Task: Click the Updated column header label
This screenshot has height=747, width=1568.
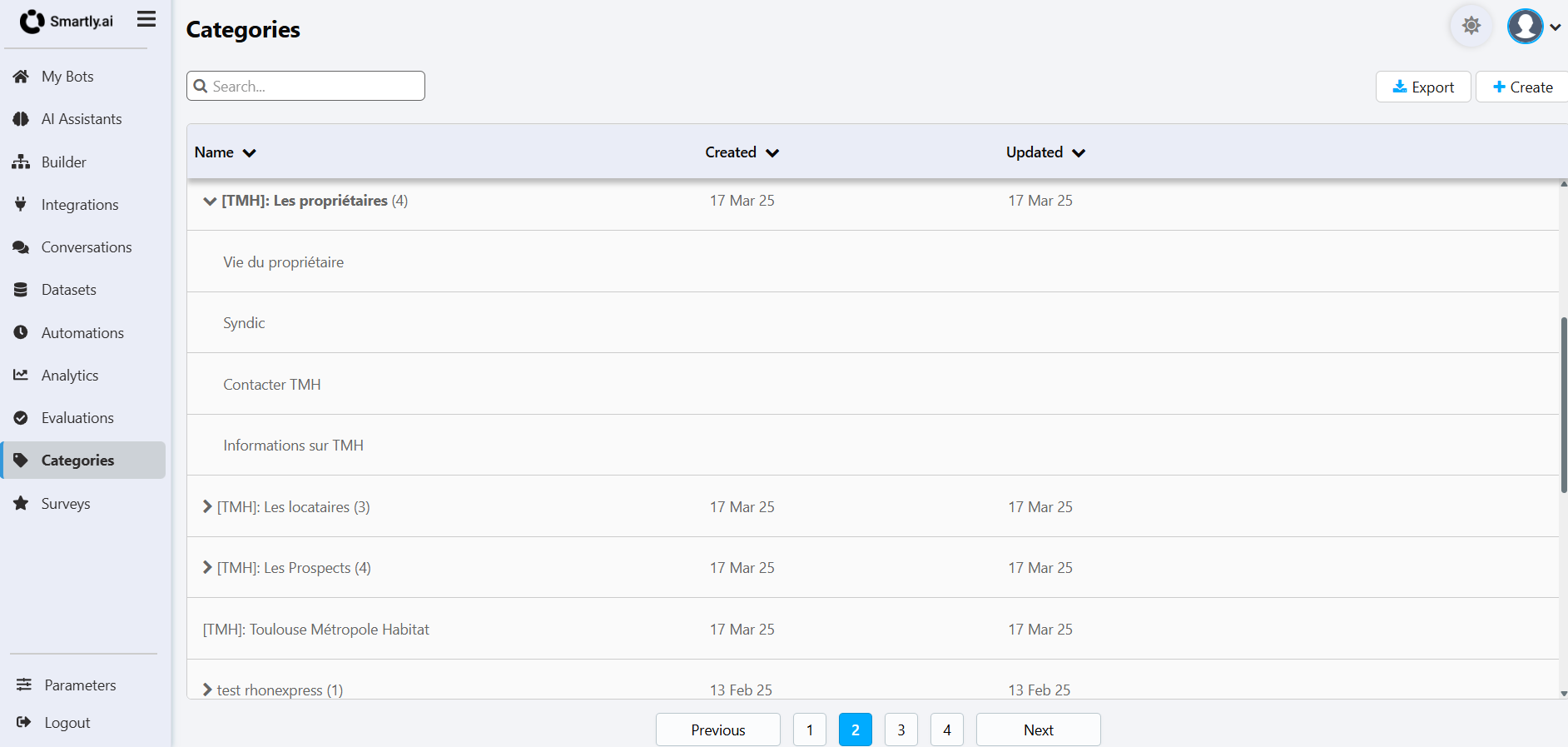Action: coord(1035,152)
